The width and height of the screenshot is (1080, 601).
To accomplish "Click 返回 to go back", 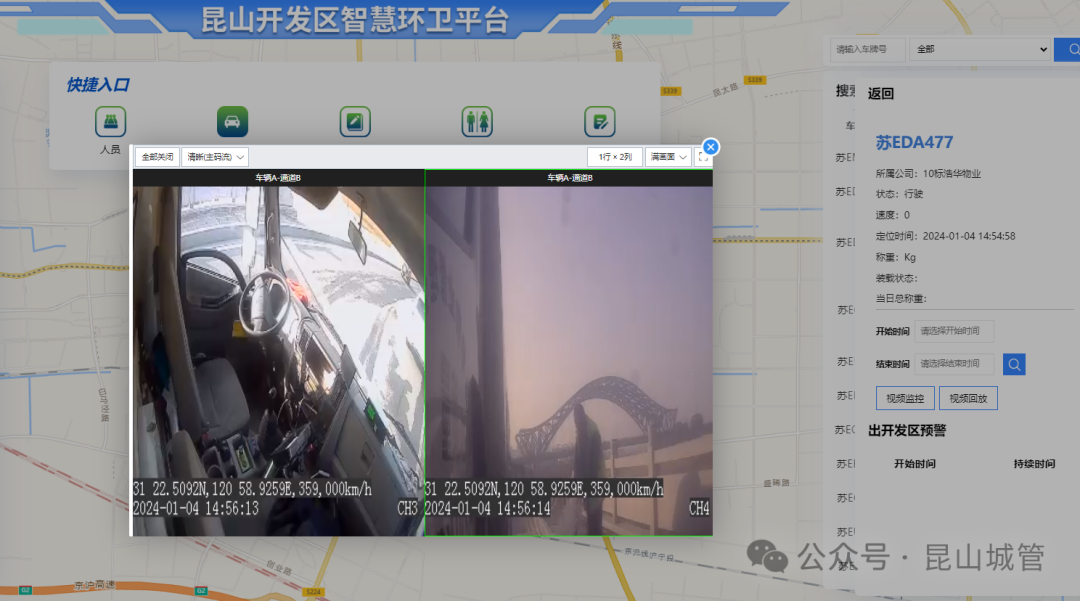I will click(881, 94).
